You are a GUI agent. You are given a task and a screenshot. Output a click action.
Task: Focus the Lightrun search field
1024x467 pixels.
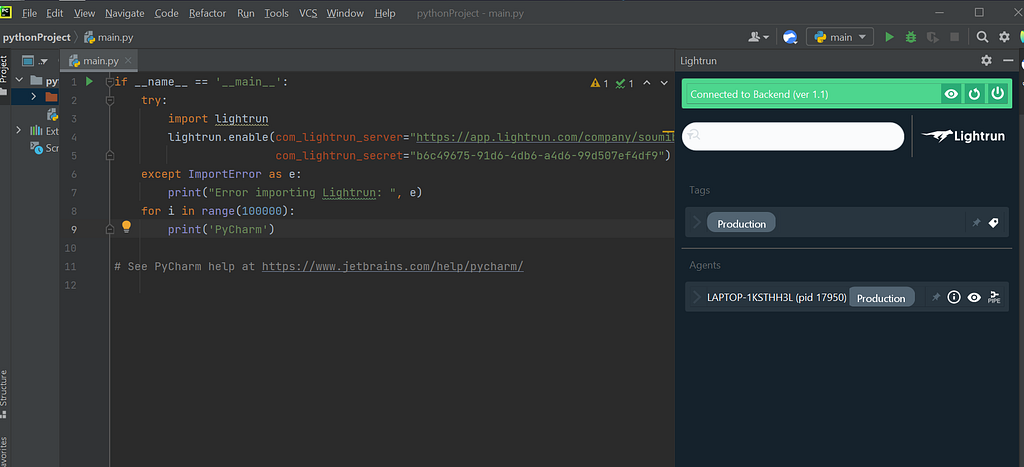tap(793, 136)
